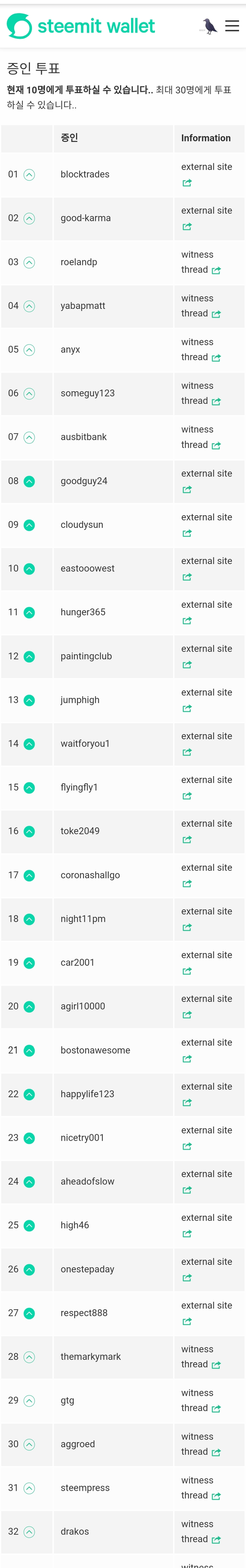The width and height of the screenshot is (246, 1568).
Task: Open gtg witness thread link icon
Action: pos(216,1409)
